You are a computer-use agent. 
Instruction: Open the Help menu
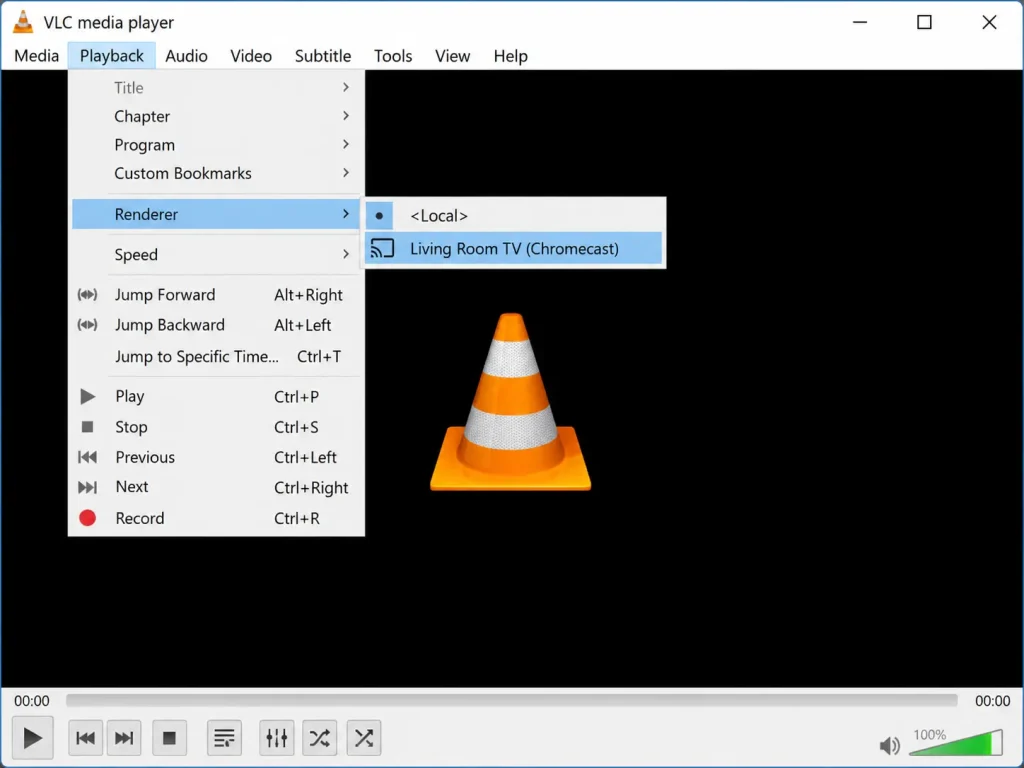(x=510, y=56)
